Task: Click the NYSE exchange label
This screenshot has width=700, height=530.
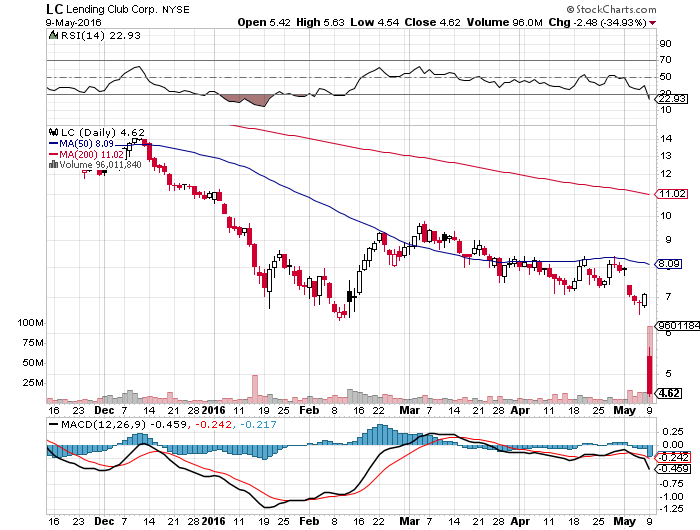Action: pos(176,9)
